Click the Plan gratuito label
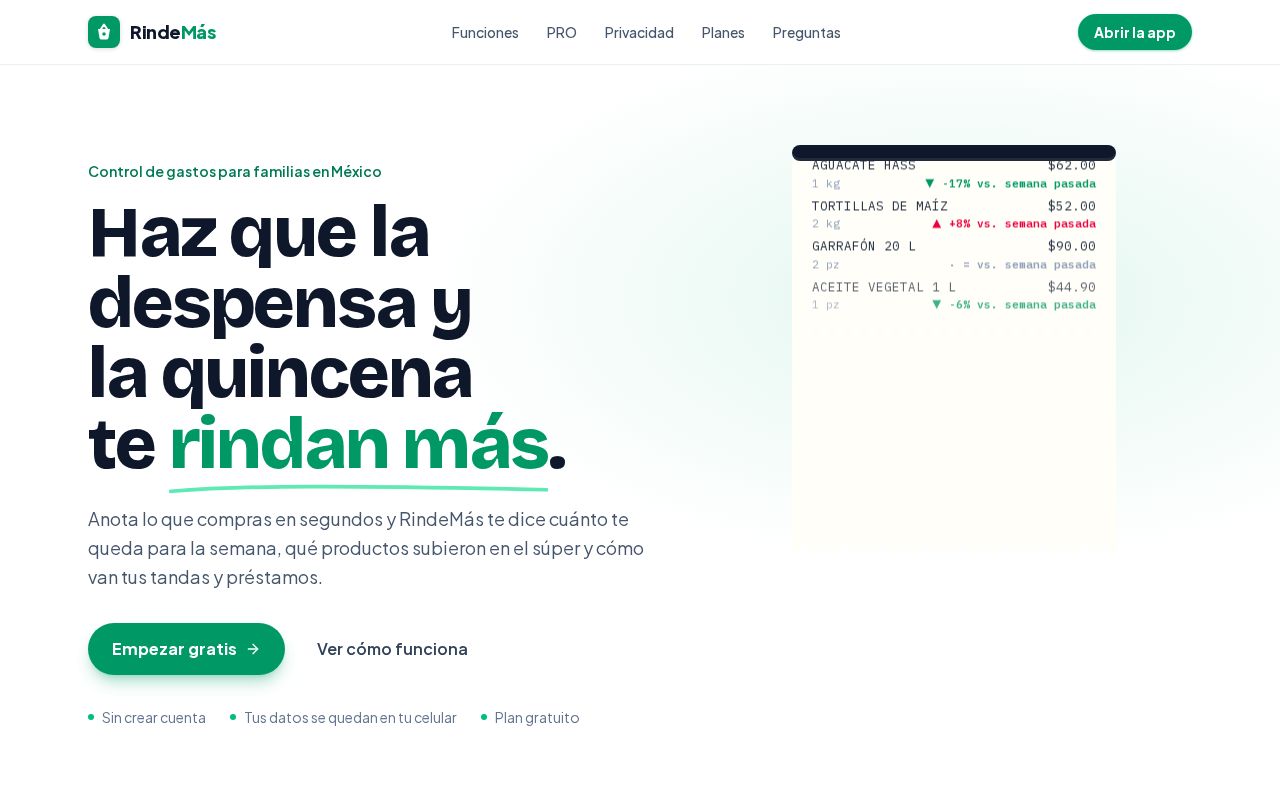The height and width of the screenshot is (800, 1280). coord(537,717)
